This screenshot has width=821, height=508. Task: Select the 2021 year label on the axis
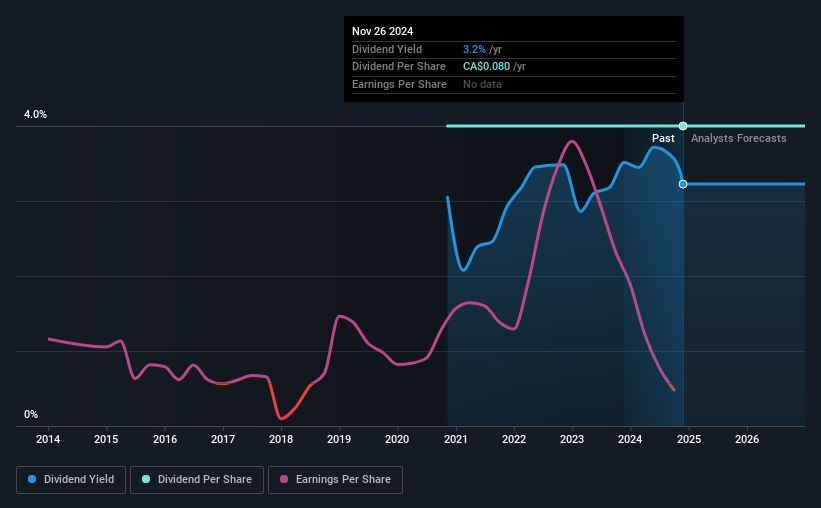(x=456, y=439)
